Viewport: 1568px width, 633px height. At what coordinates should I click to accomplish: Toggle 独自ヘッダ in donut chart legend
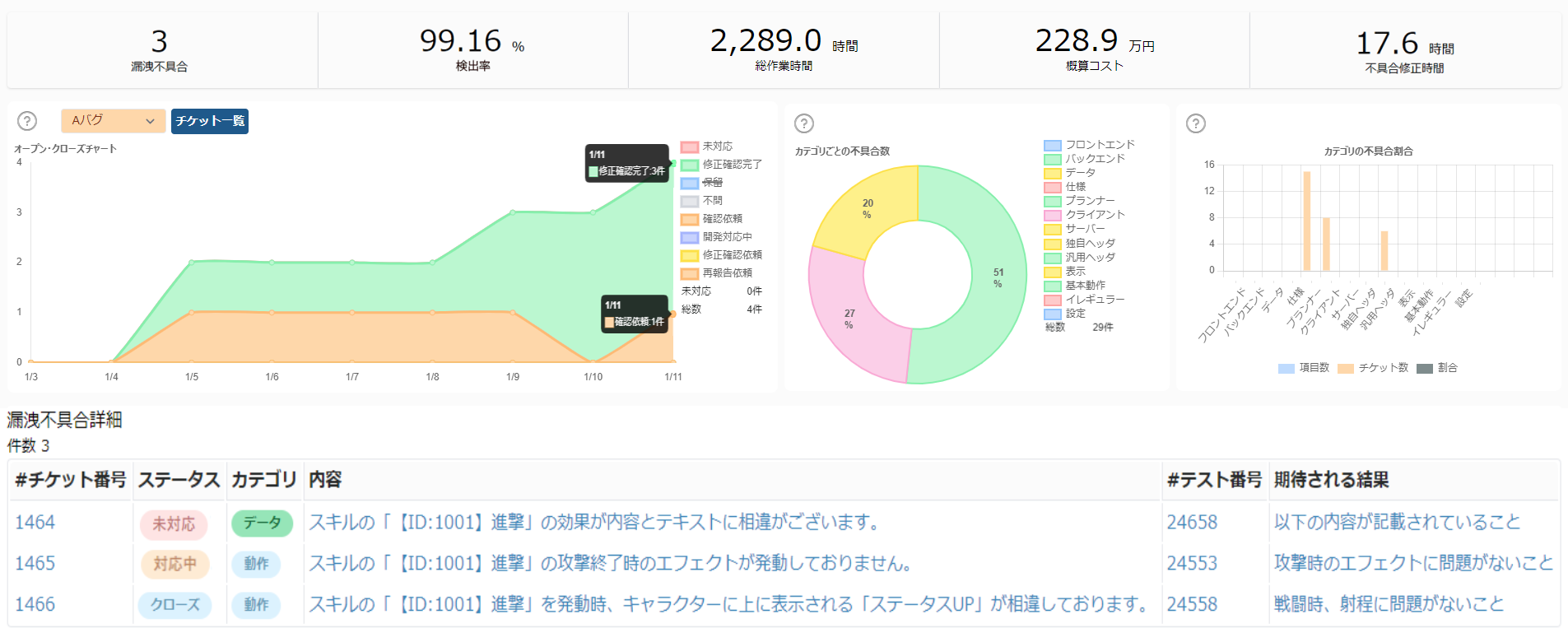[1080, 244]
